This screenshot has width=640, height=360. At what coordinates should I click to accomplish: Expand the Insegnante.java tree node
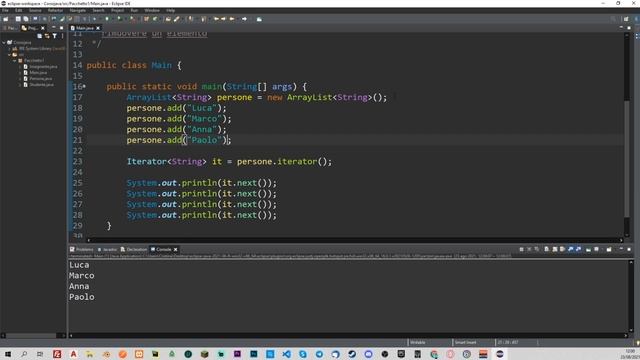pos(20,67)
